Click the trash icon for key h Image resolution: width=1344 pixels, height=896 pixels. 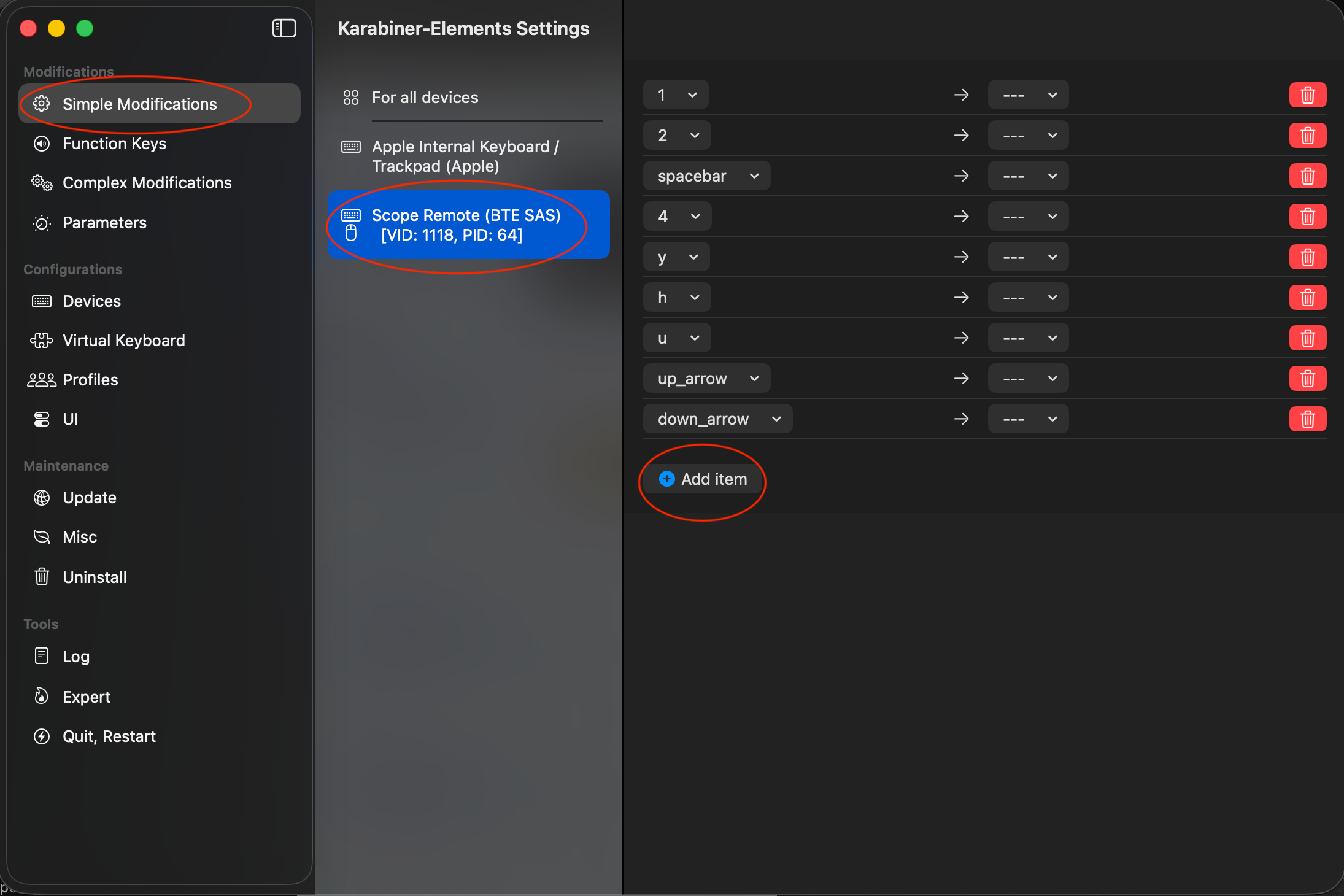point(1307,298)
